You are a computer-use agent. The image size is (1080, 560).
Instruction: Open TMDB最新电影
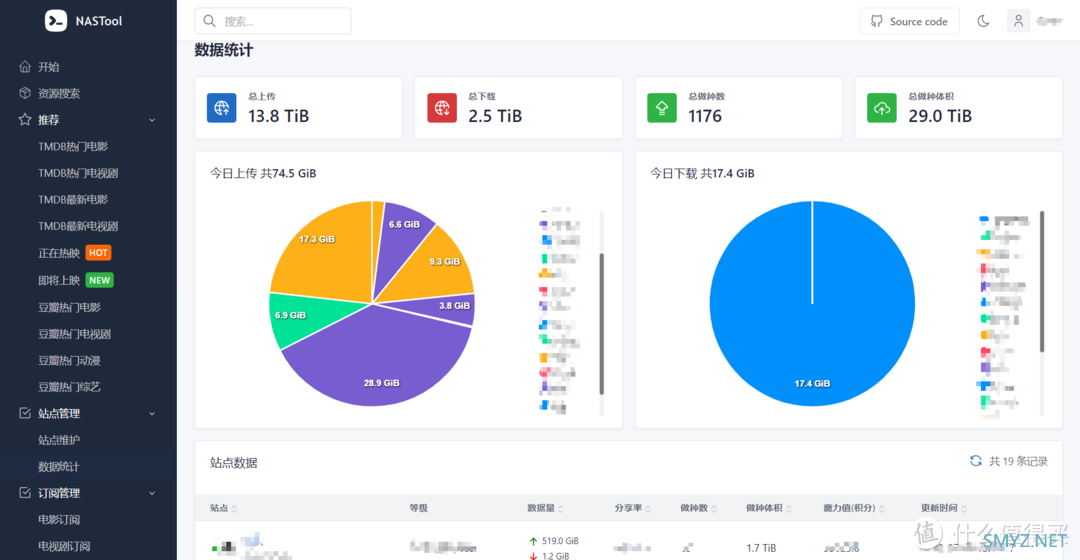coord(73,200)
